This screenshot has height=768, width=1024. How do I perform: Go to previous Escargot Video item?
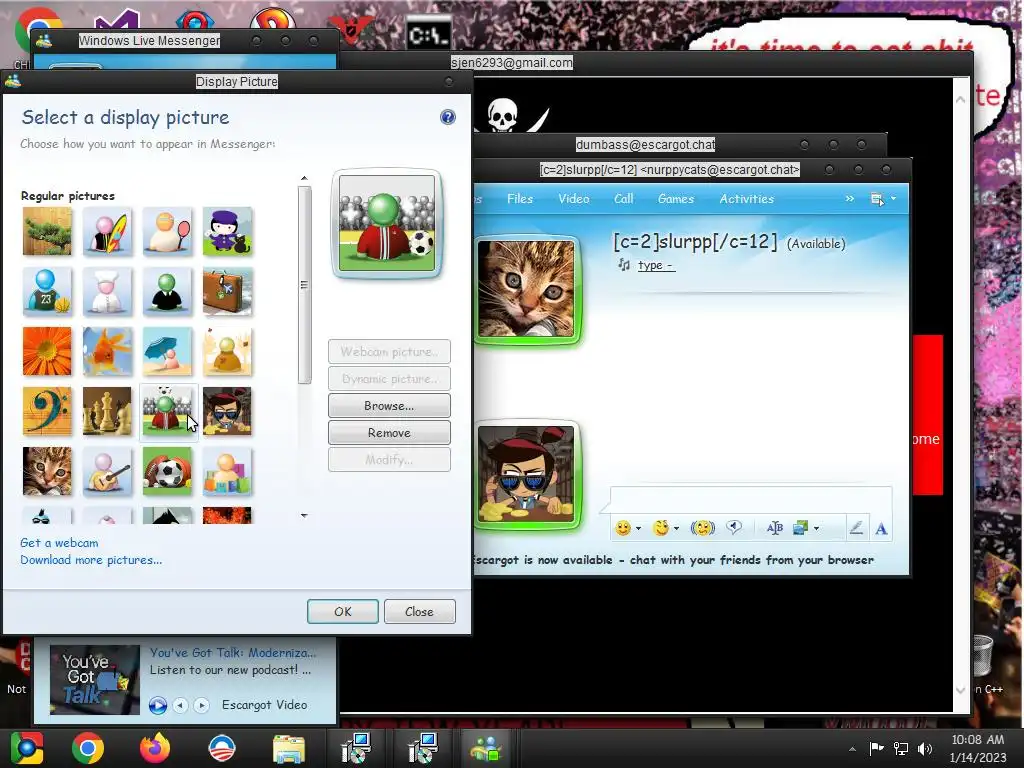[x=180, y=705]
